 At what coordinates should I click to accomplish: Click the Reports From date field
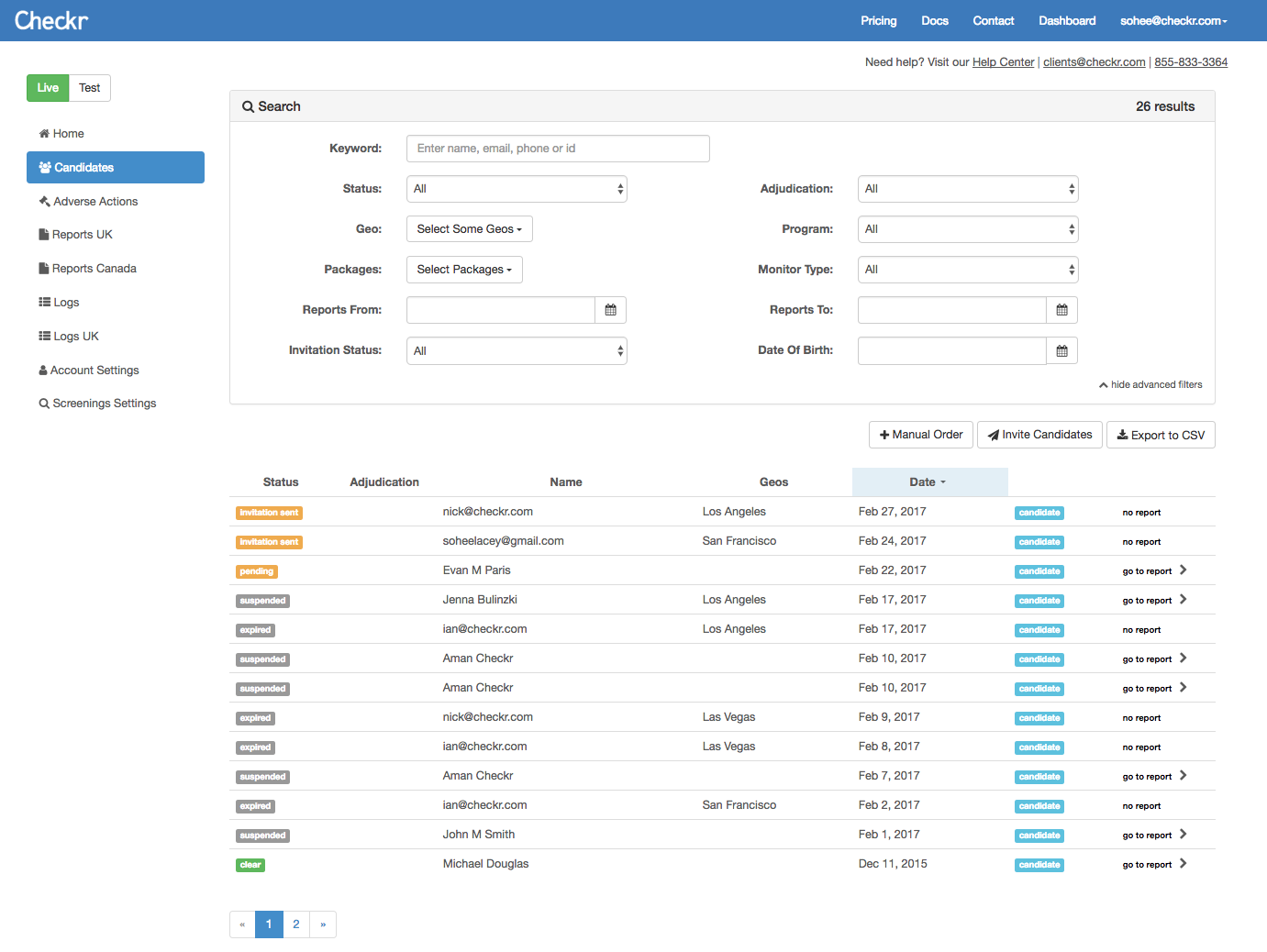(501, 310)
